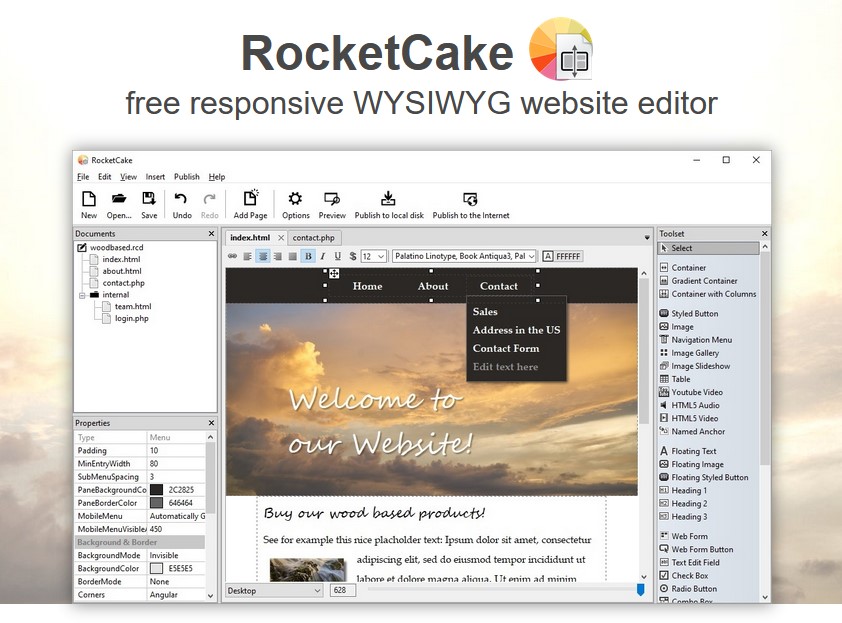Screen dimensions: 842x623
Task: Click Publish to the Internet icon
Action: [470, 199]
